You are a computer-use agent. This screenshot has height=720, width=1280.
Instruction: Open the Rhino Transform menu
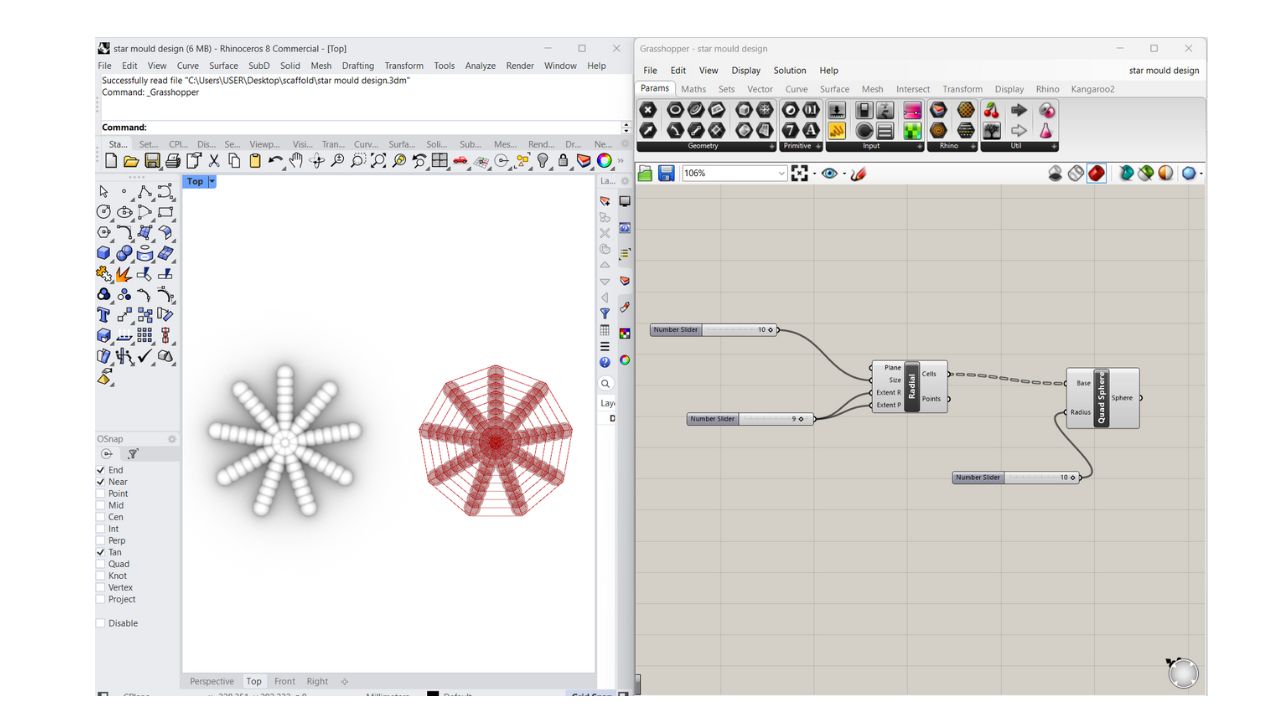pos(404,66)
